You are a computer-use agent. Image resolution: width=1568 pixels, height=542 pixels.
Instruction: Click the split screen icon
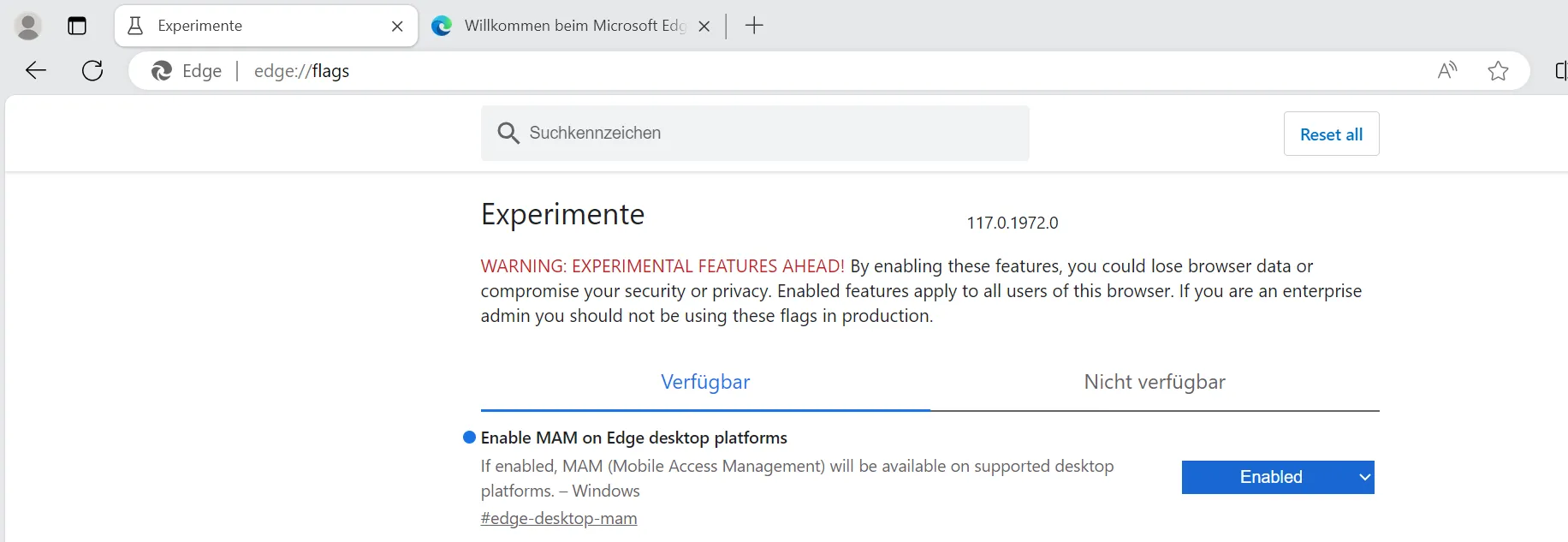1560,70
